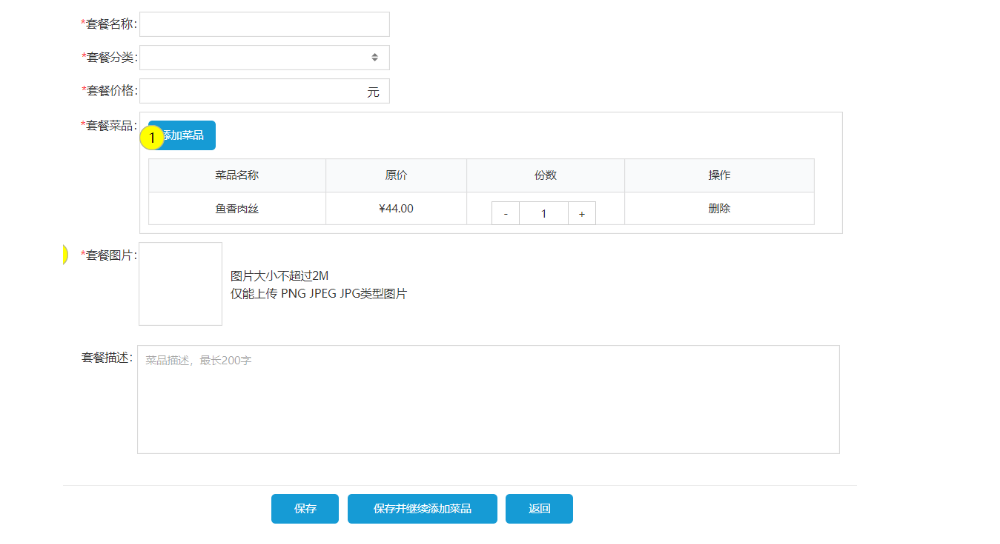Click the 套餐图片 upload box
Viewport: 1000px width, 544px height.
pyautogui.click(x=180, y=284)
